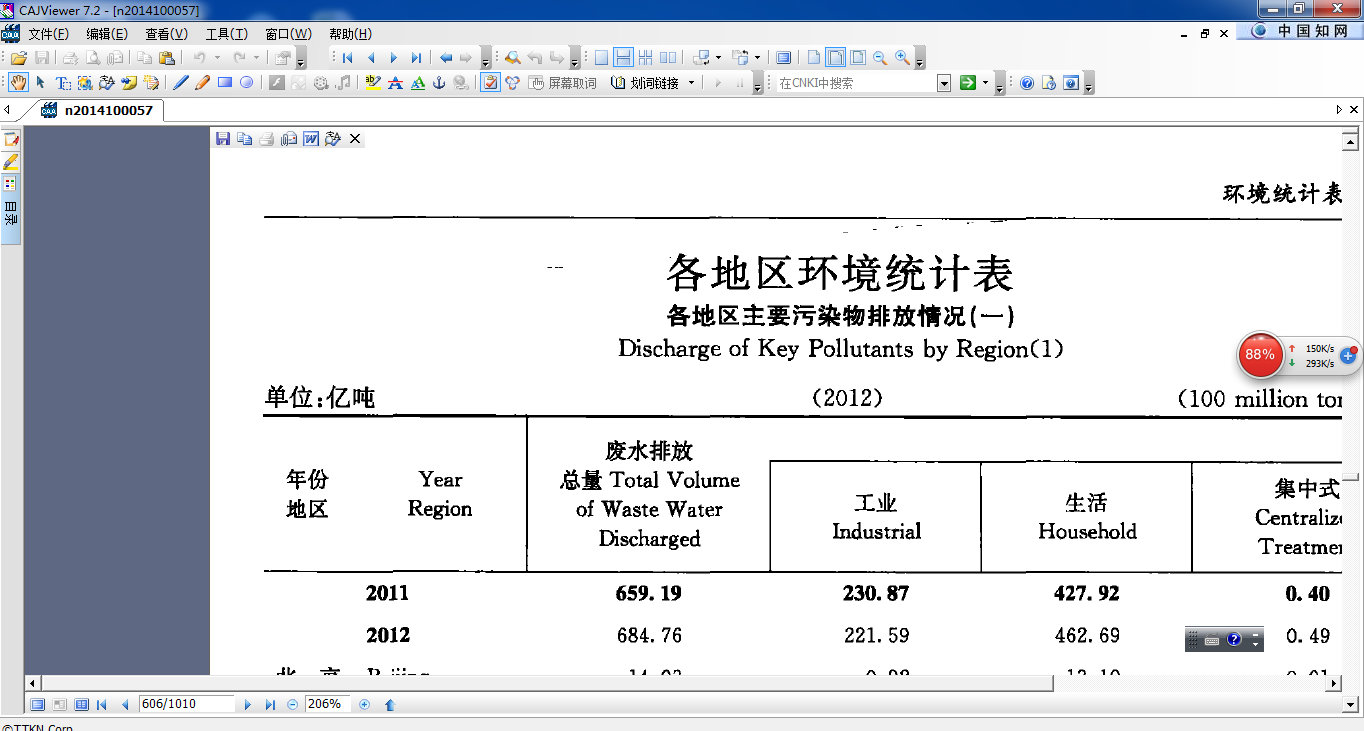Click the green search go button
1364x731 pixels.
pos(967,83)
